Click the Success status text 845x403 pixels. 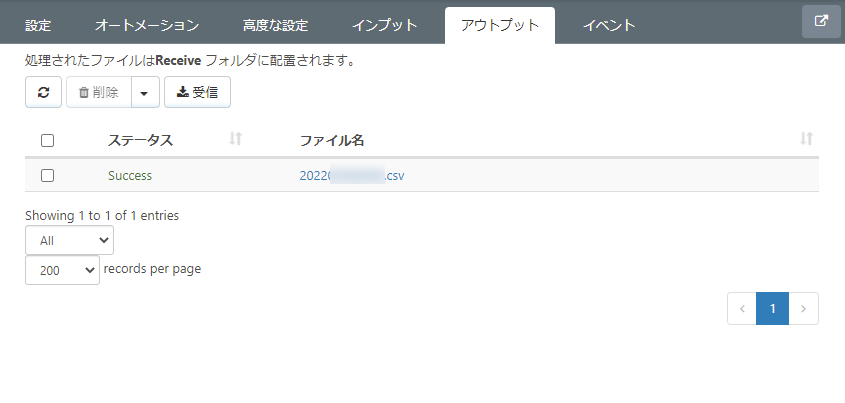click(x=130, y=176)
